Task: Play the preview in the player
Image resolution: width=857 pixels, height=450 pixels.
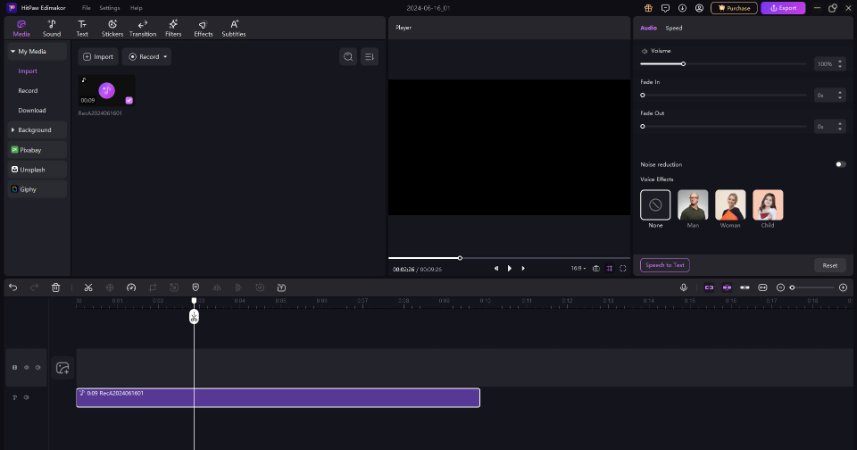Action: click(x=509, y=268)
